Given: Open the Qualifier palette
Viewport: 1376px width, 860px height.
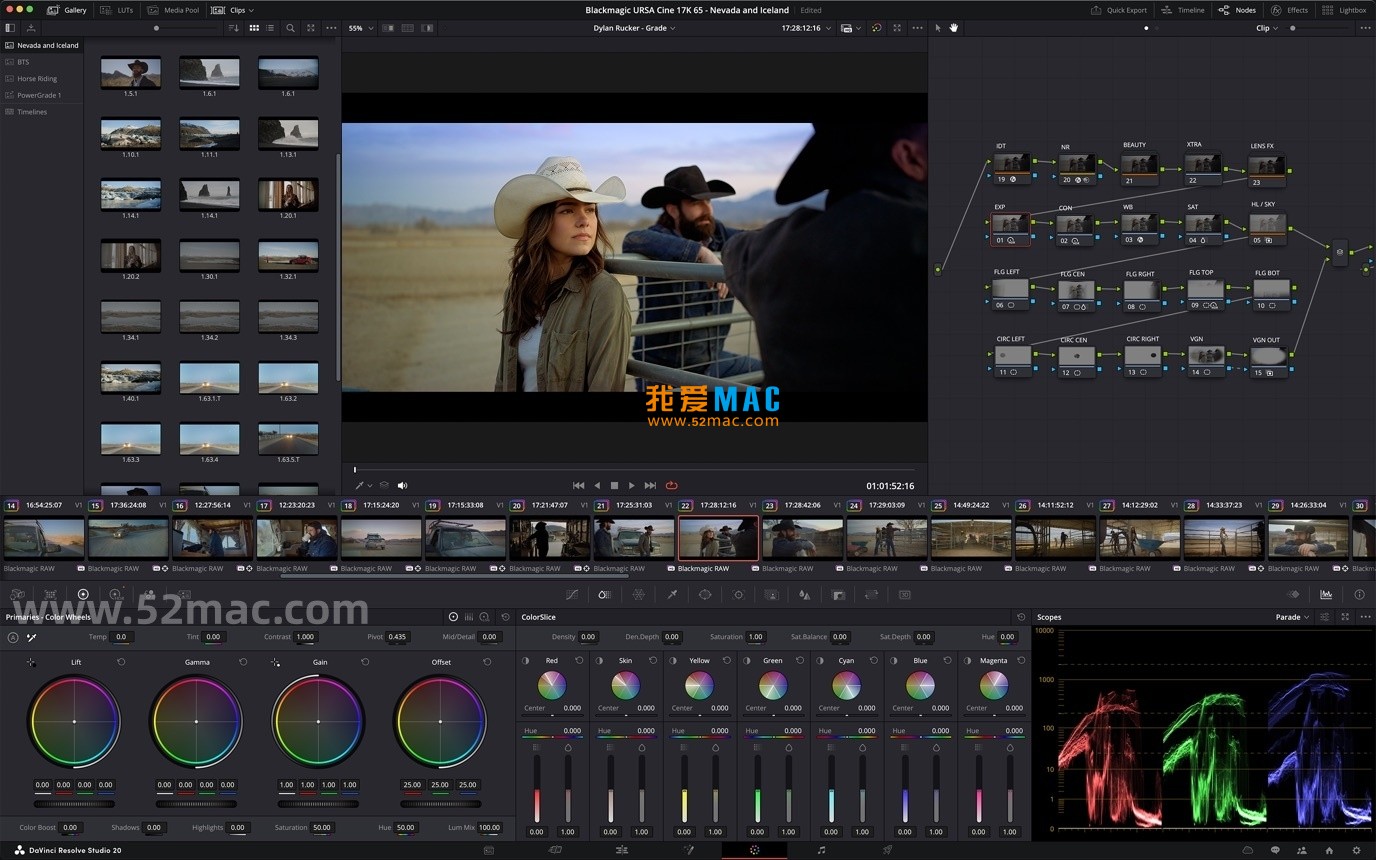Looking at the screenshot, I should point(671,594).
